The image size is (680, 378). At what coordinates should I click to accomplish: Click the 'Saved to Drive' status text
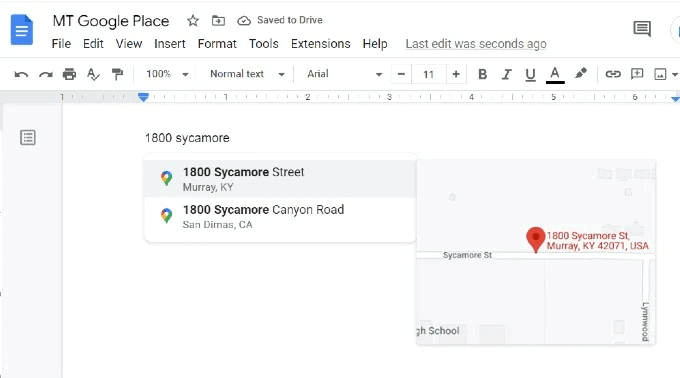coord(289,20)
